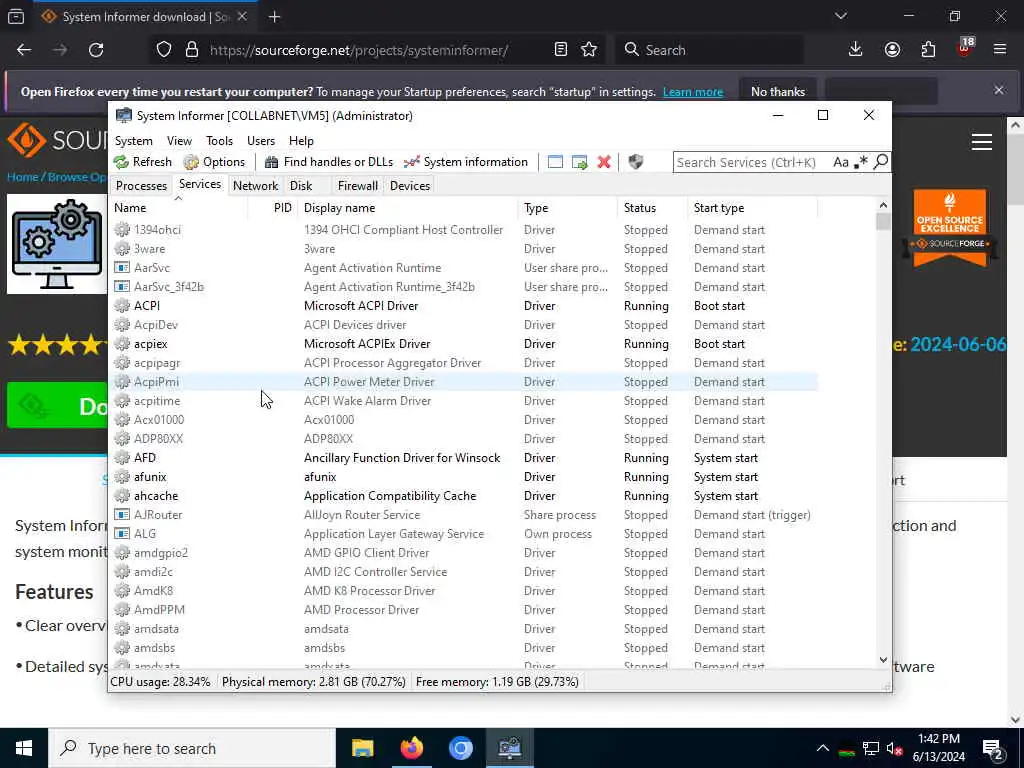Switch to the Devices tab
This screenshot has height=768, width=1024.
[x=409, y=185]
